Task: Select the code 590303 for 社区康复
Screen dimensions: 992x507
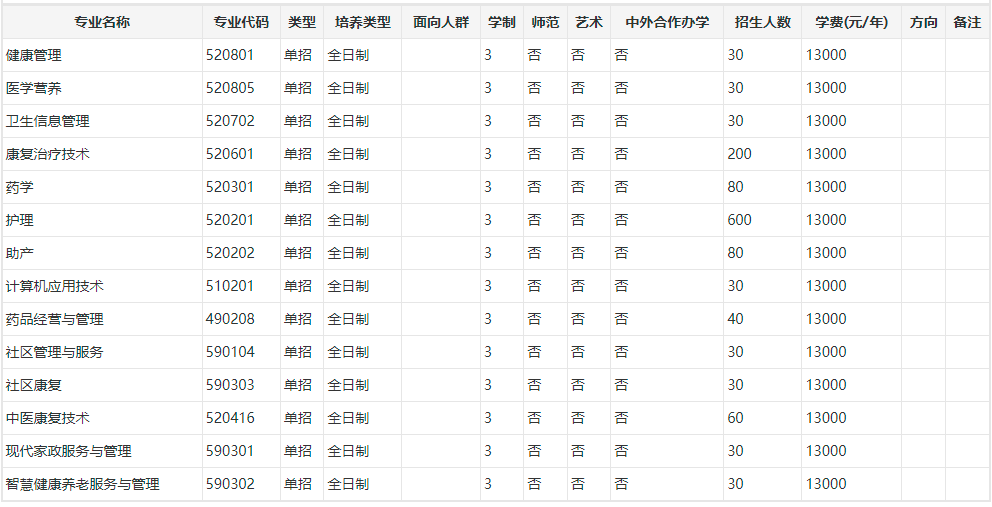Action: pos(230,385)
